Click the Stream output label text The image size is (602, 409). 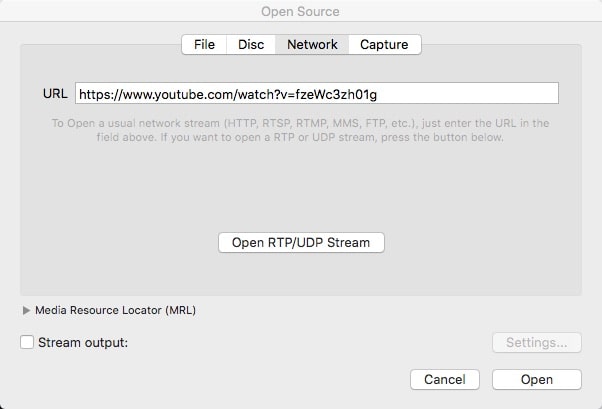83,342
